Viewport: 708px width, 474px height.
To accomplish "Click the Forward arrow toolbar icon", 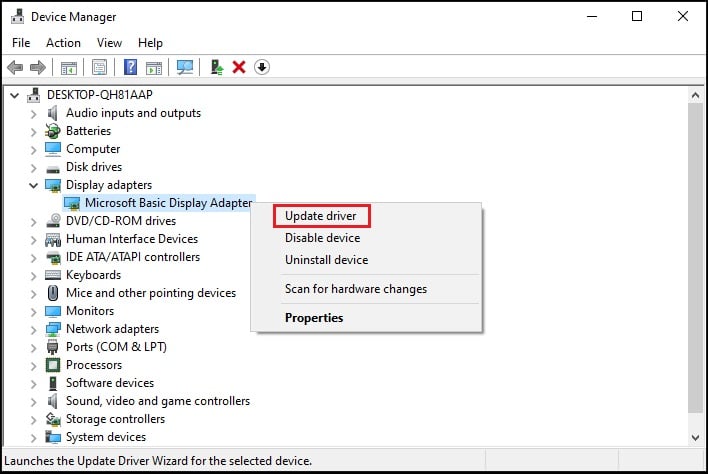I will (x=38, y=67).
